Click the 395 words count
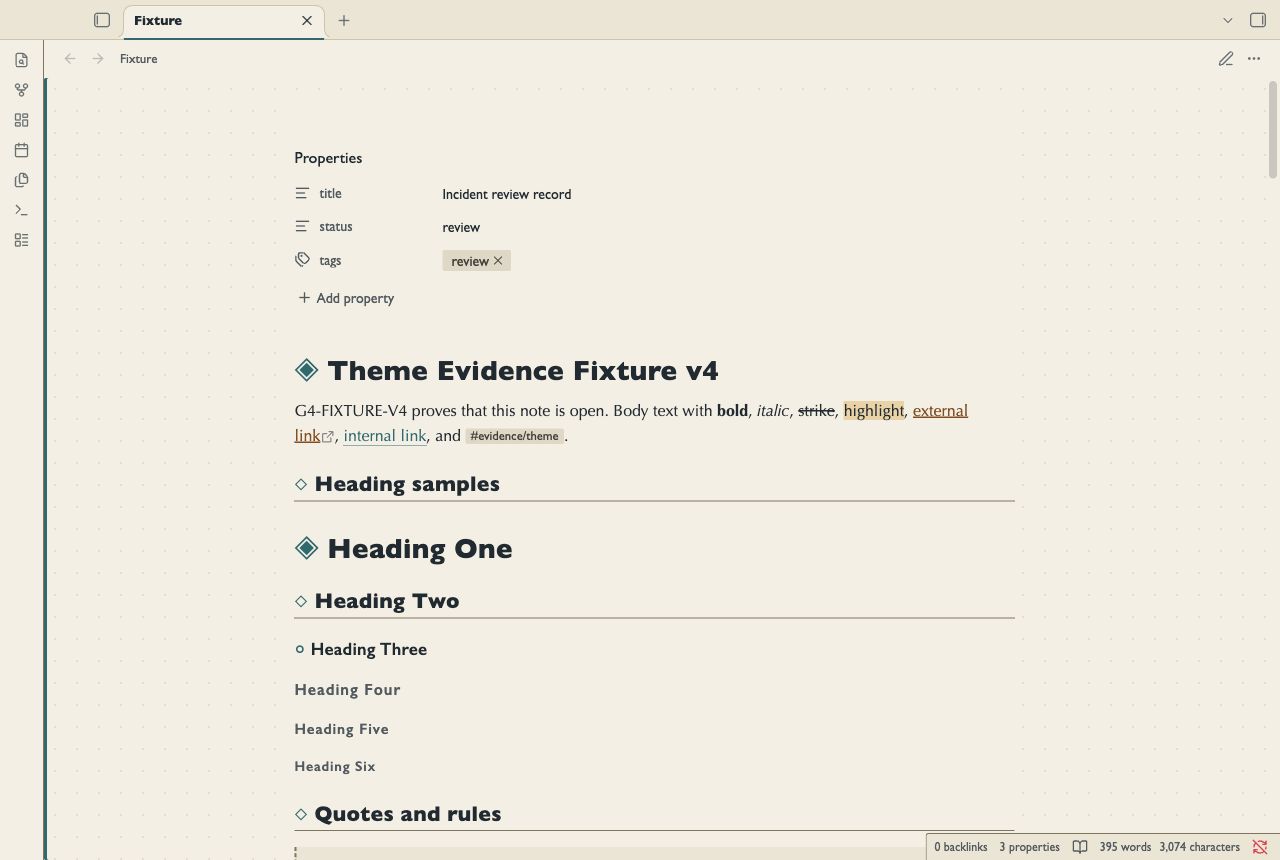This screenshot has width=1280, height=860. (1125, 847)
